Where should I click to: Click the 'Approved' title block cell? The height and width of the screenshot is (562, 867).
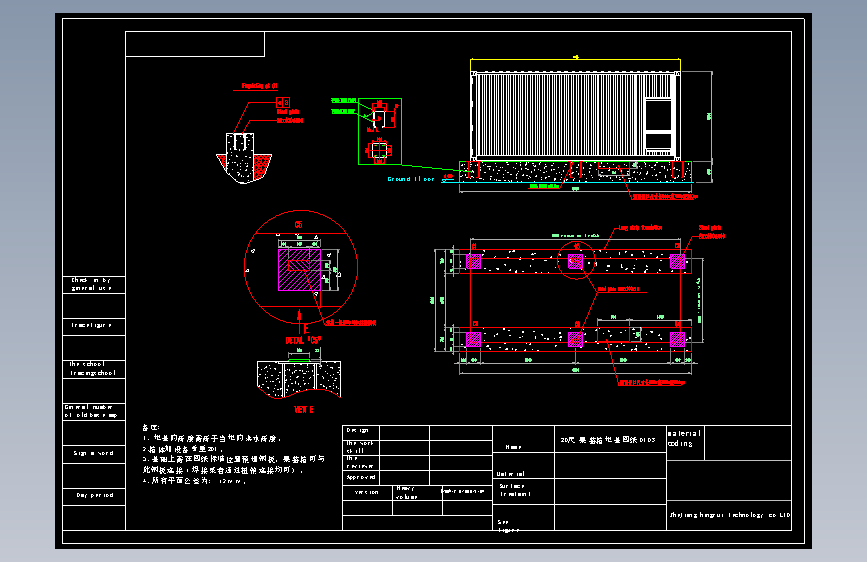pos(361,477)
